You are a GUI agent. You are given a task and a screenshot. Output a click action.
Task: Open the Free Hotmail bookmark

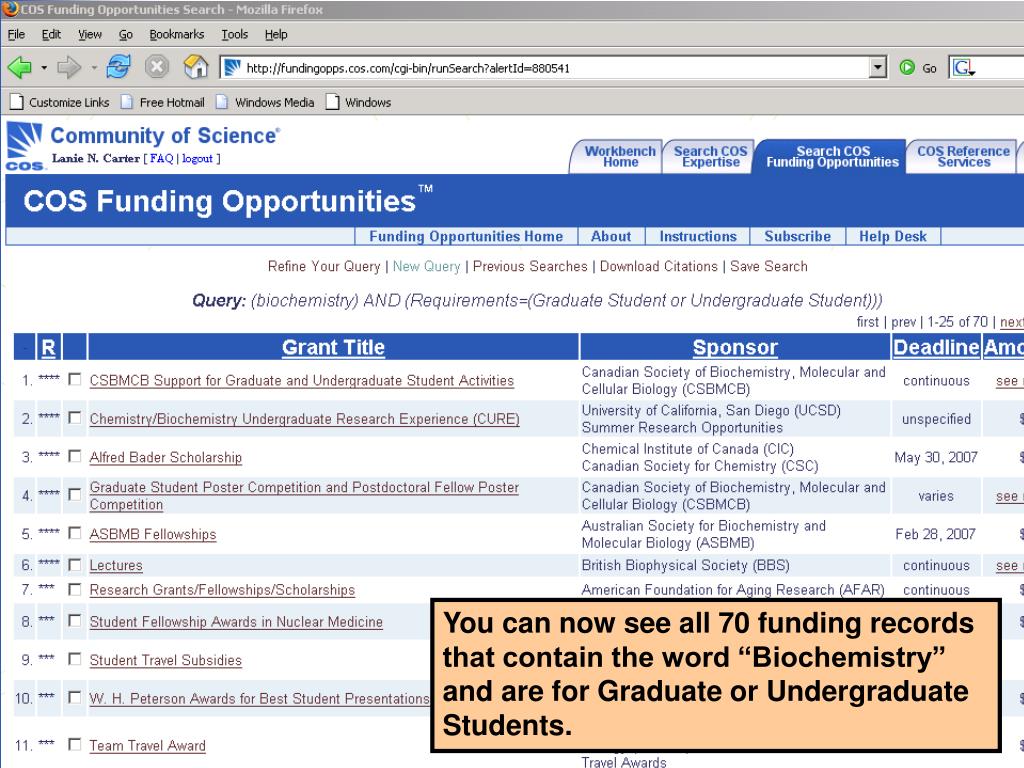163,103
